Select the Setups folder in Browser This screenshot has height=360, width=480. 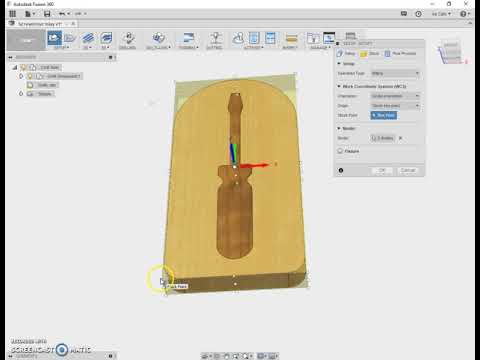(x=41, y=94)
